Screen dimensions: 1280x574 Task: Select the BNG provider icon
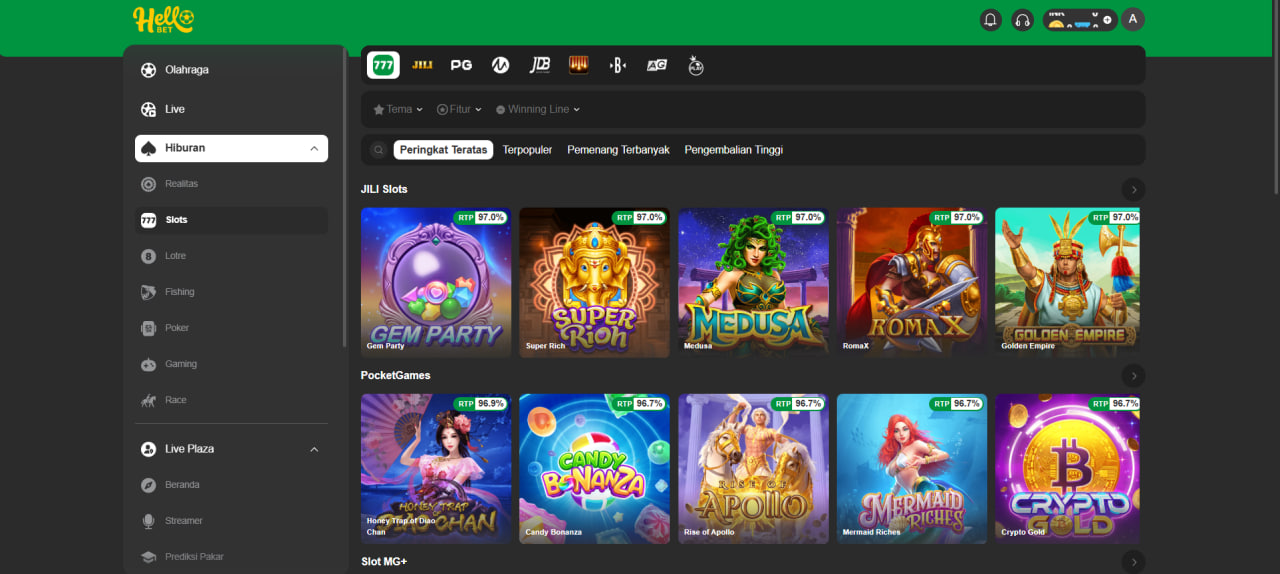tap(618, 65)
